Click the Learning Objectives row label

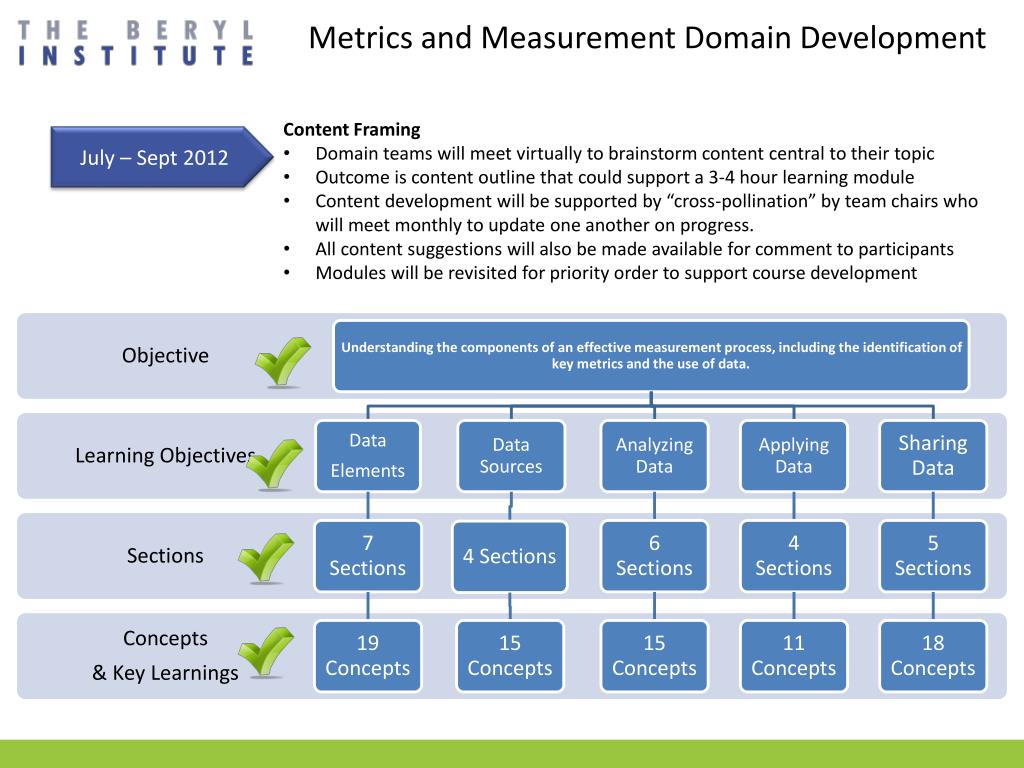(165, 456)
